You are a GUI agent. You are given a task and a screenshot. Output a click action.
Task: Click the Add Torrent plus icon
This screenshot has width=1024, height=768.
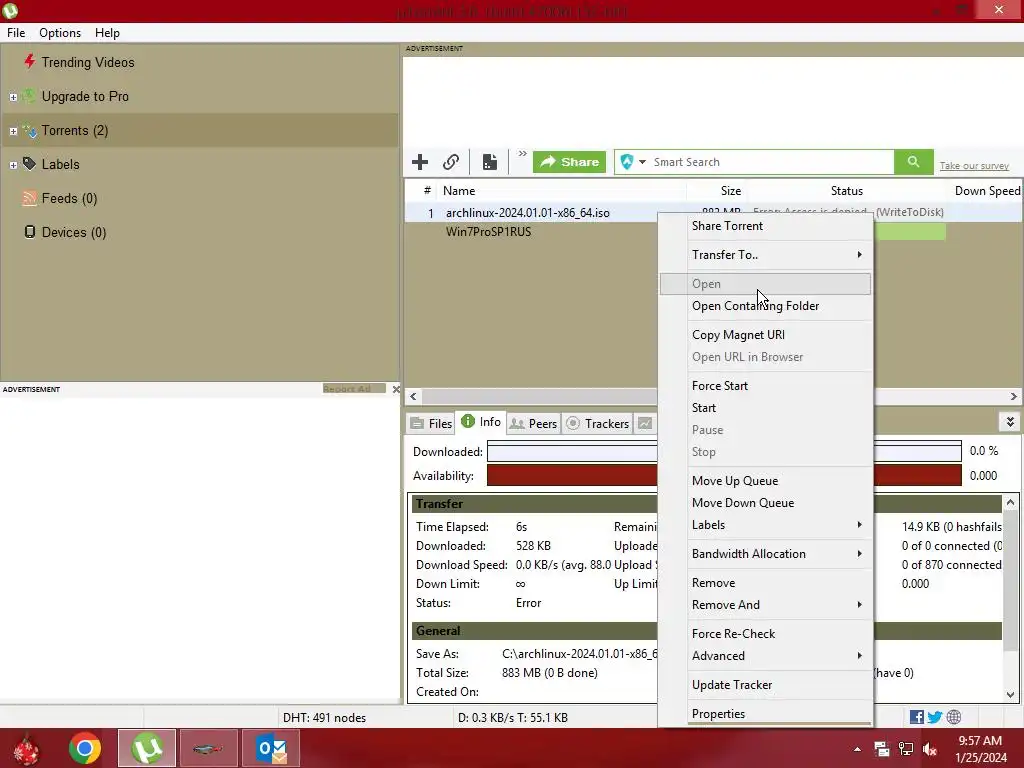pos(420,162)
